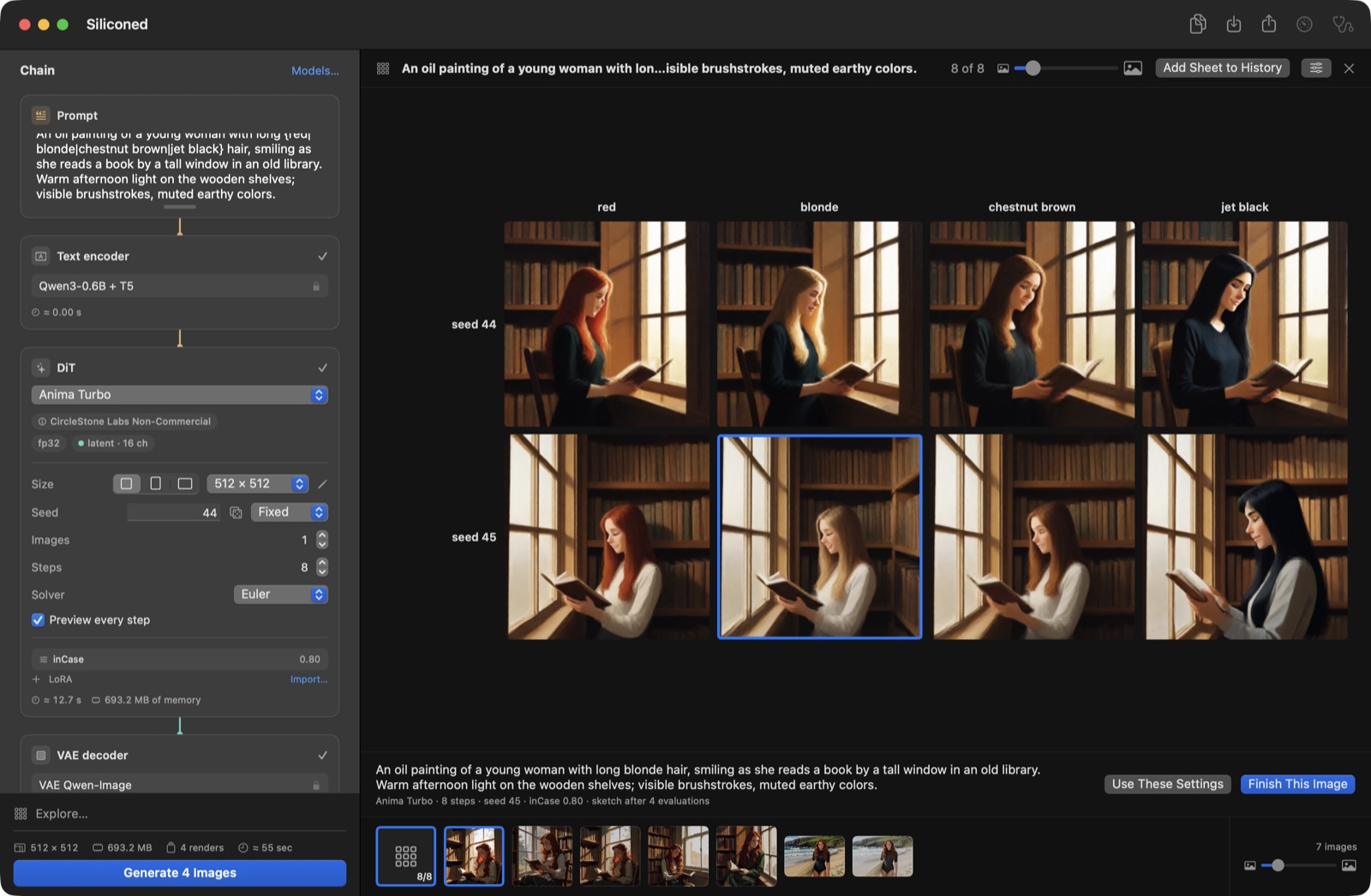Click the Prompt block icon

pos(40,115)
